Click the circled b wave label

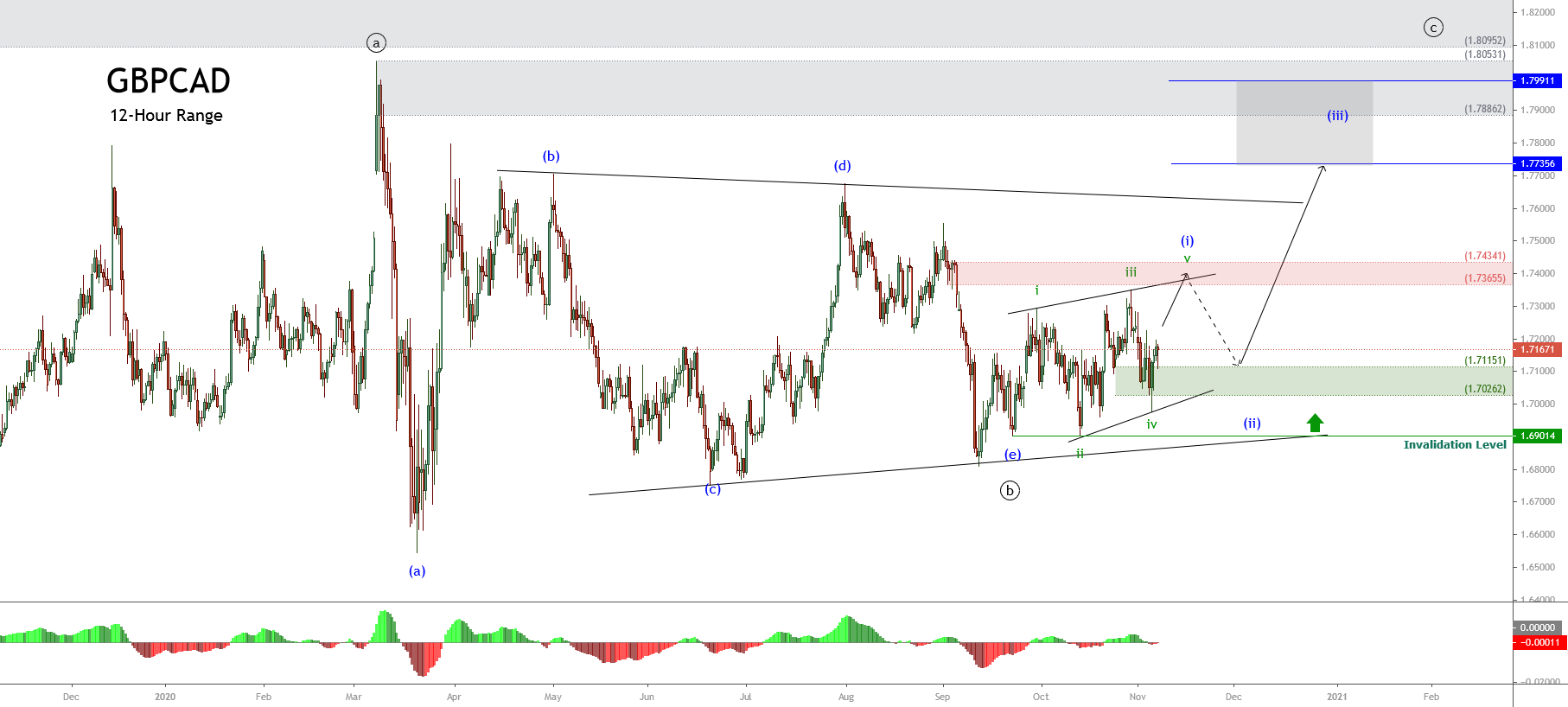coord(1010,490)
